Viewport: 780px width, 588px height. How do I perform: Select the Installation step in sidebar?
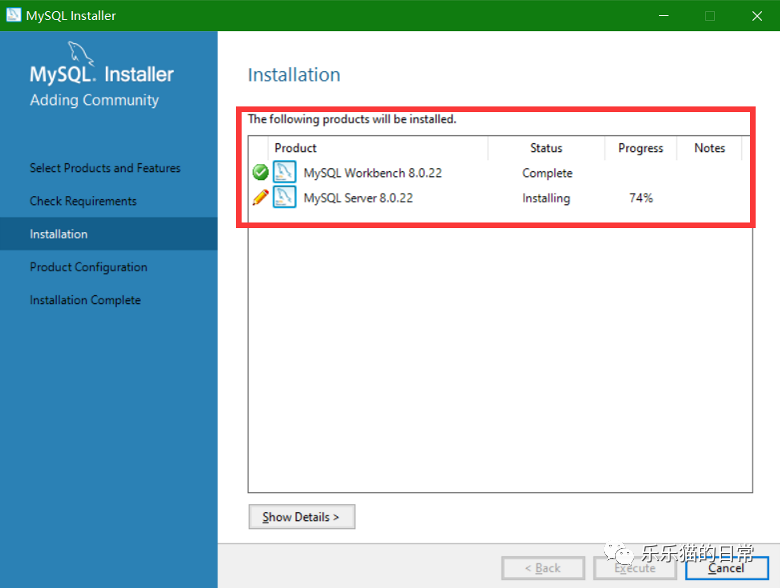coord(108,234)
